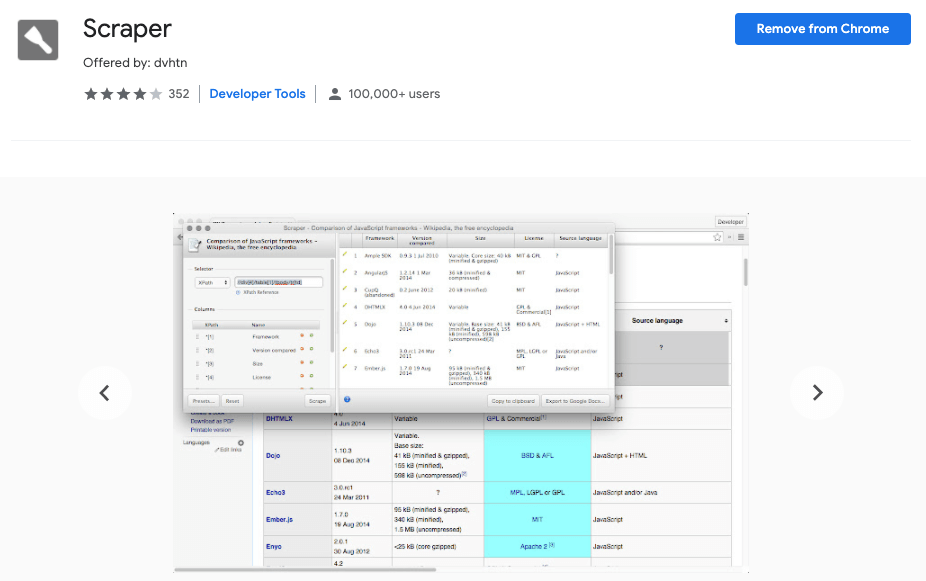Click the blue help icon in Scraper dialog

pos(347,400)
